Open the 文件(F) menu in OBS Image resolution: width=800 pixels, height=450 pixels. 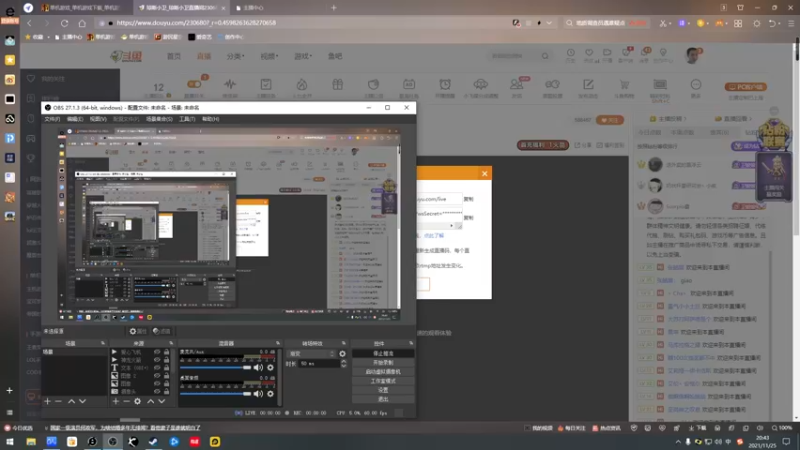tap(52, 119)
